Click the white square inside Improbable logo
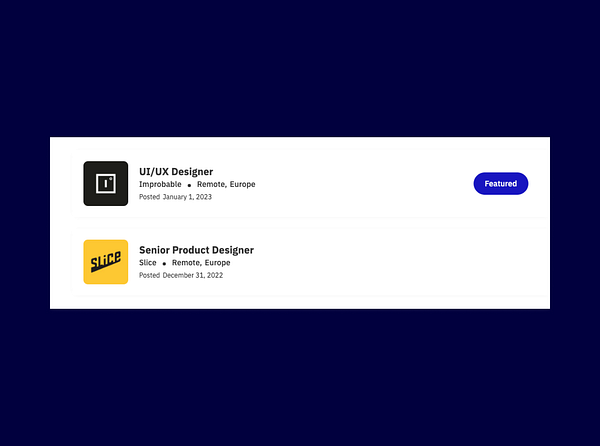The height and width of the screenshot is (446, 600). (106, 184)
